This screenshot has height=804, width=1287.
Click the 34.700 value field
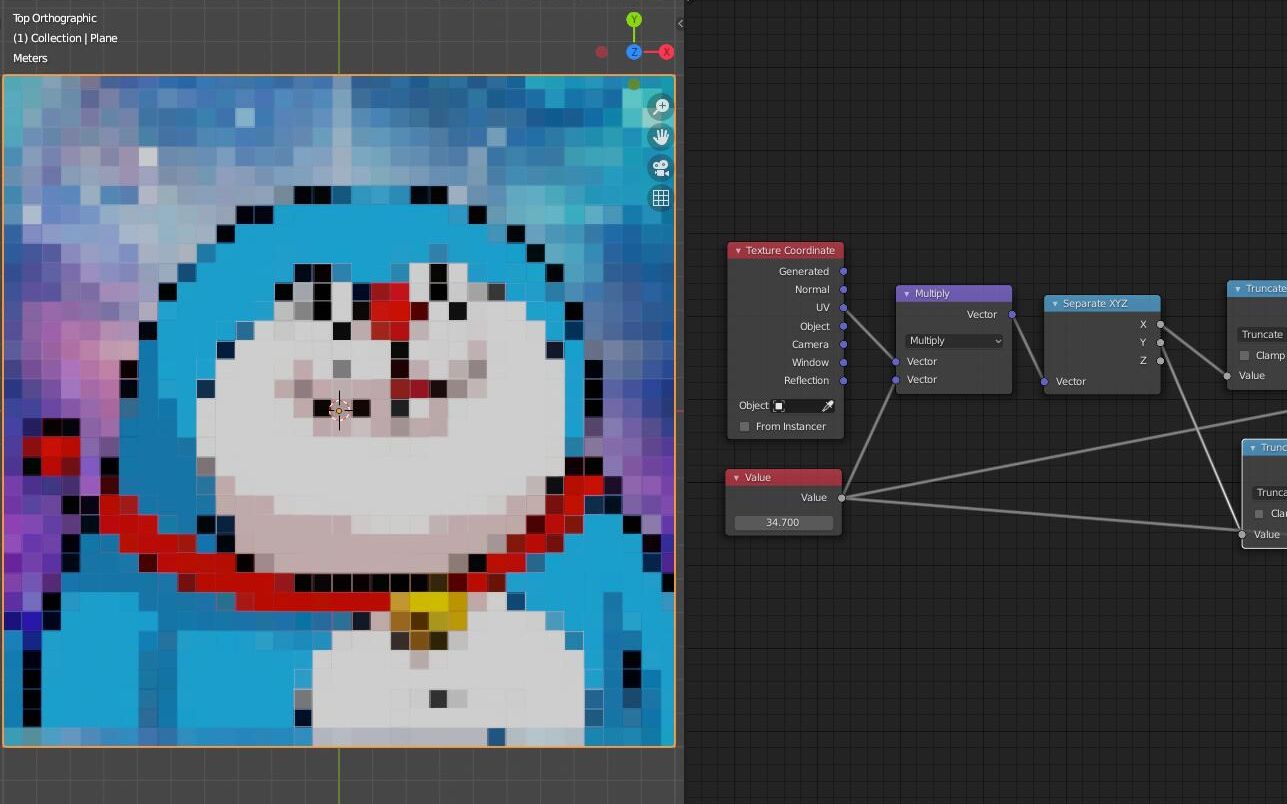tap(782, 523)
